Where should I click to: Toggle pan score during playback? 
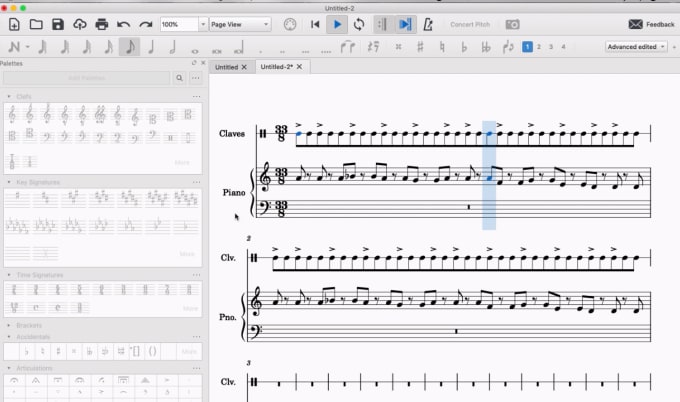[x=405, y=23]
